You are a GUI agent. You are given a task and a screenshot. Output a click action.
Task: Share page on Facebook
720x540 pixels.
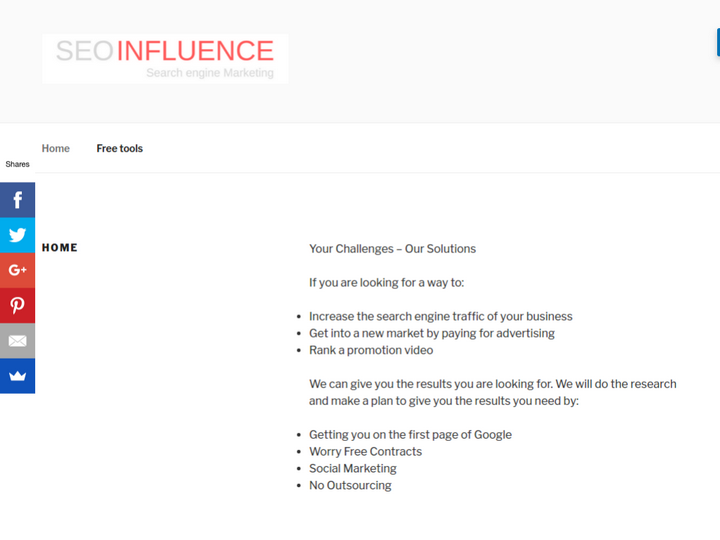[x=17, y=200]
